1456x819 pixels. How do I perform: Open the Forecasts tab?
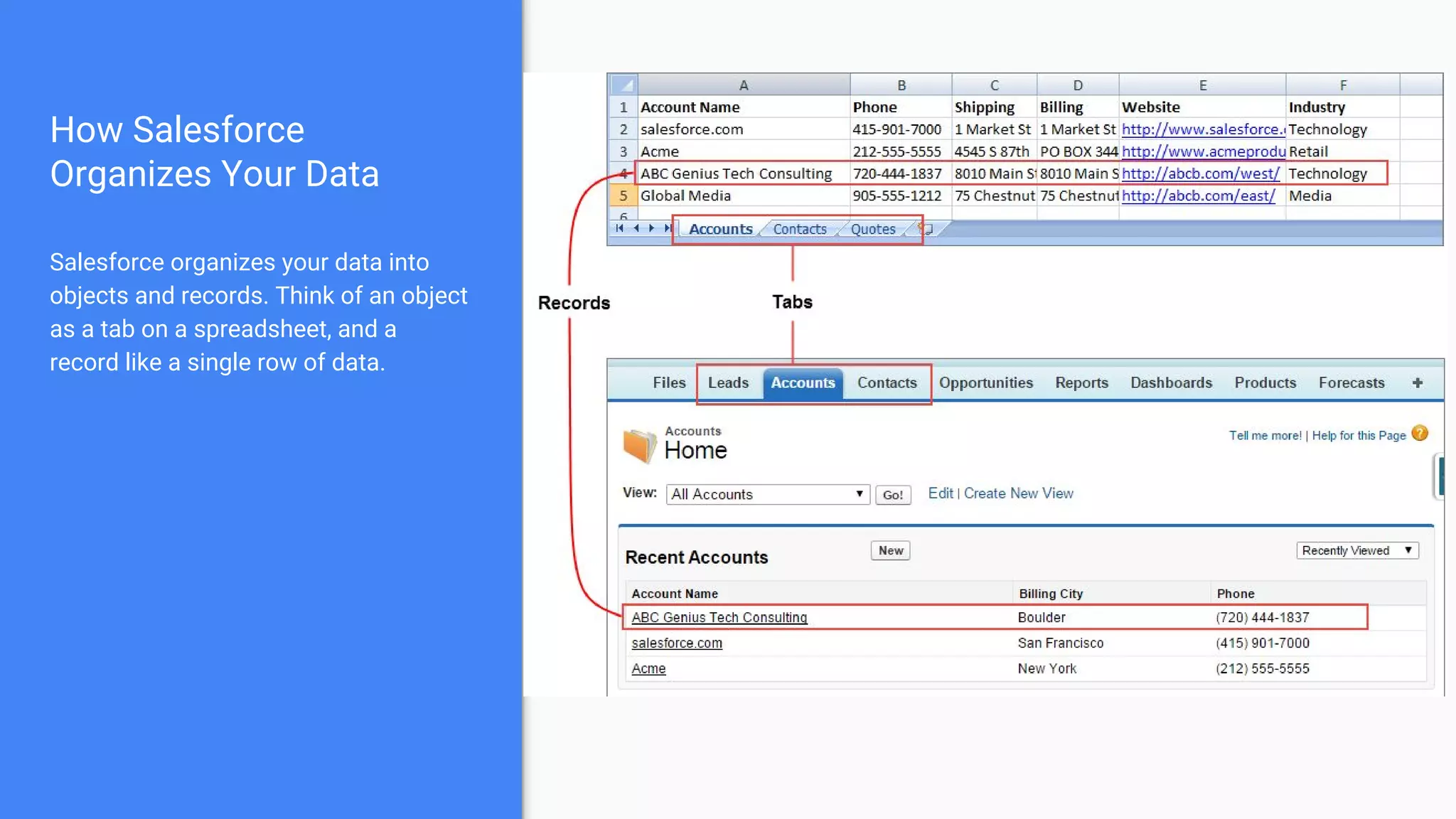1351,382
